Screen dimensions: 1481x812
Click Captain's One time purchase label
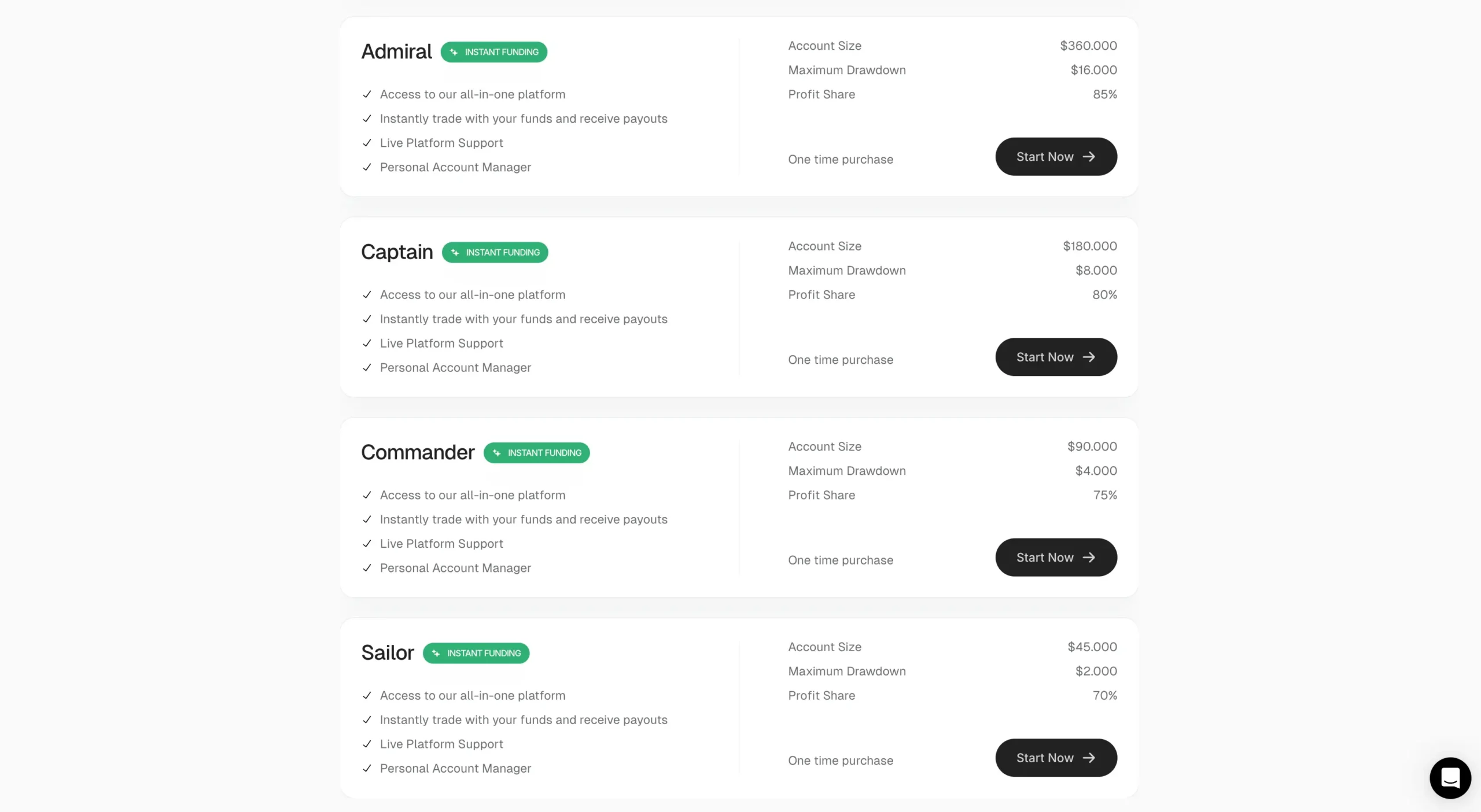click(840, 360)
